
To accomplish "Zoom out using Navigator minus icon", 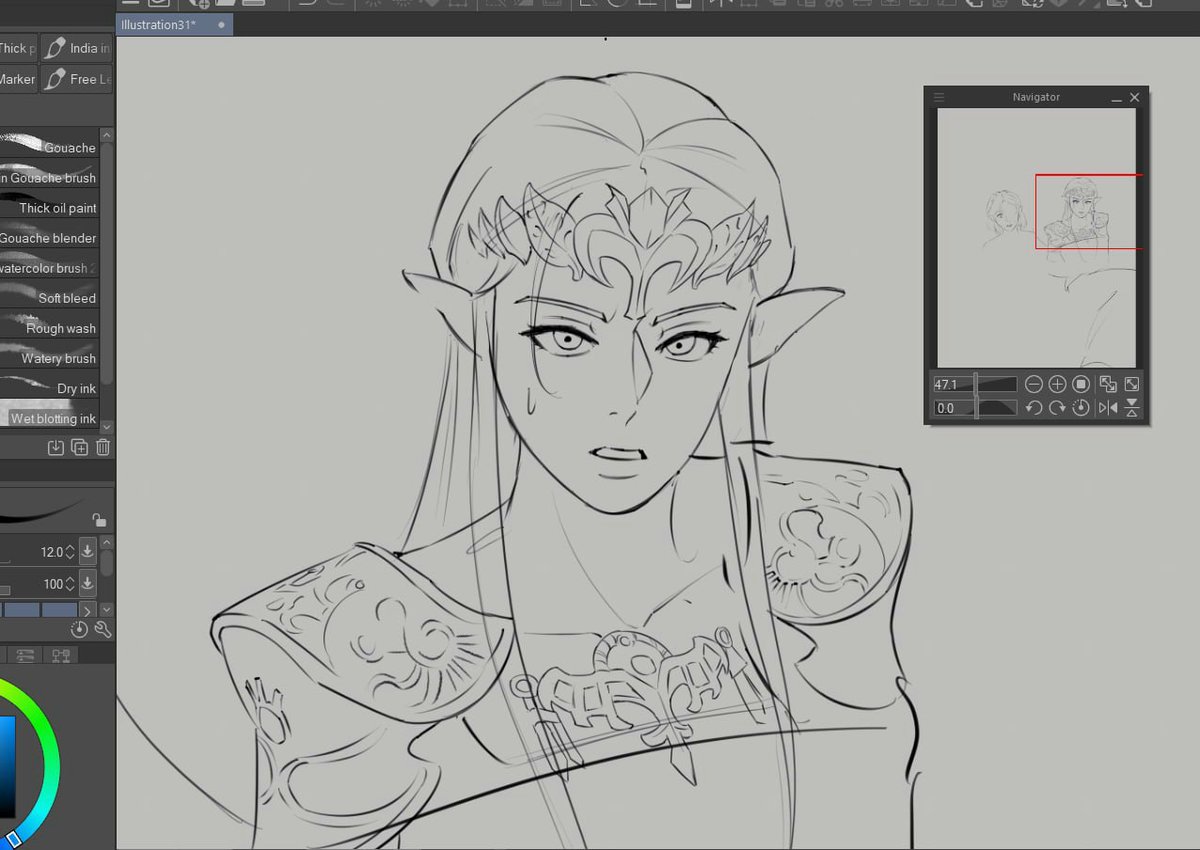I will 1033,384.
